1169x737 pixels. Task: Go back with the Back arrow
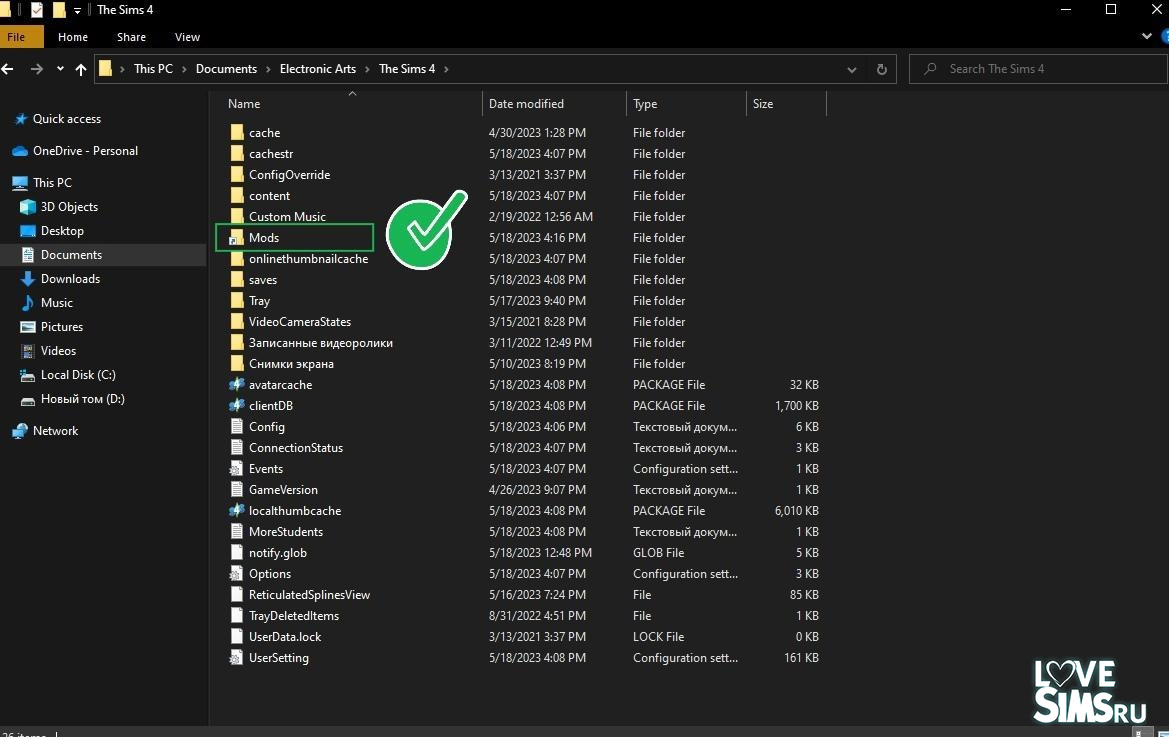tap(8, 69)
